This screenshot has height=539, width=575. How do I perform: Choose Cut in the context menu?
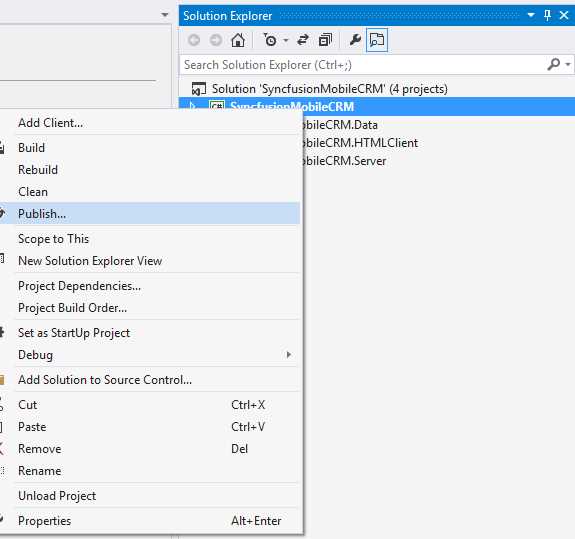tap(150, 405)
